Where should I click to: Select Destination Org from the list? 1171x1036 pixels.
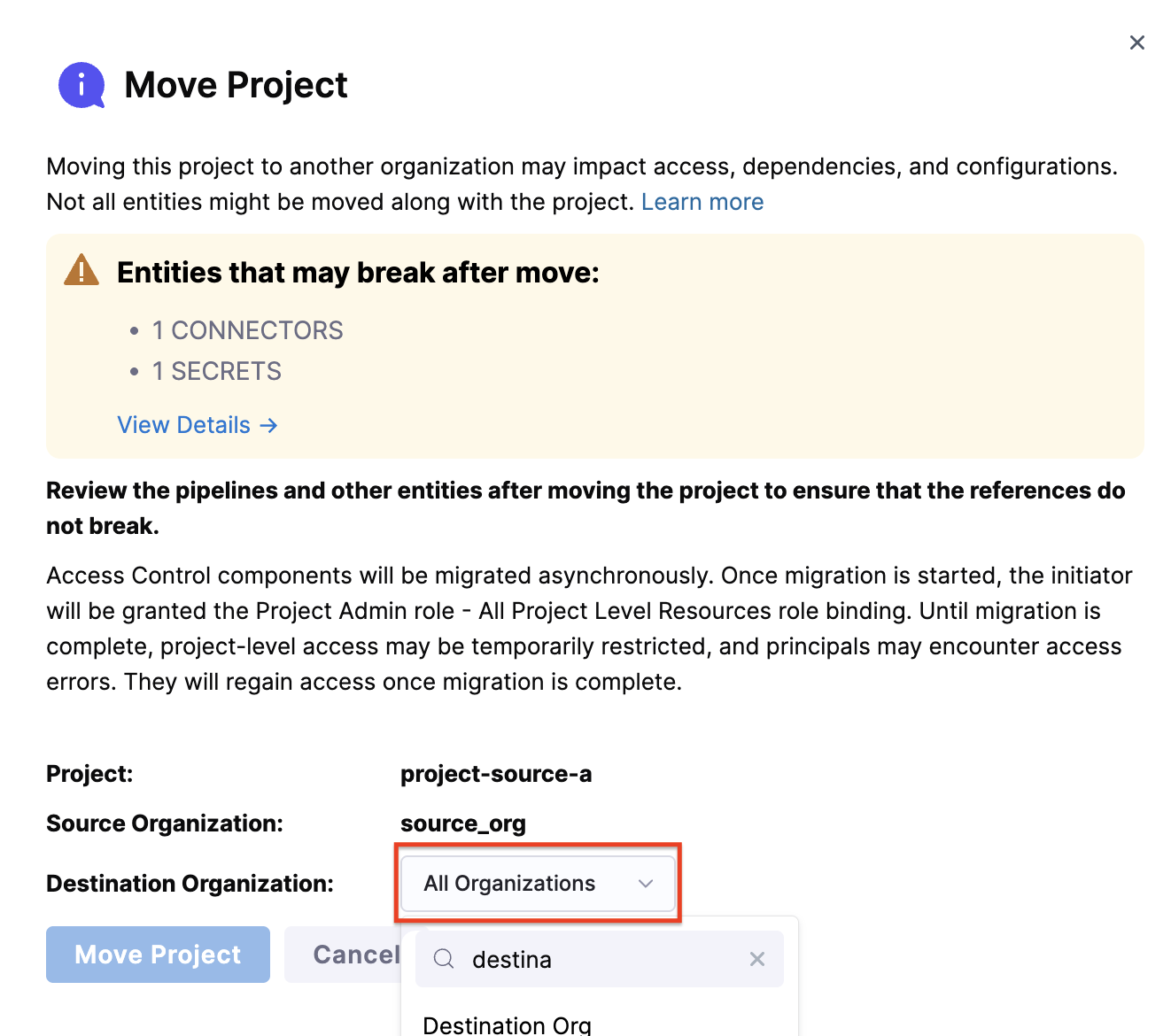[508, 1024]
